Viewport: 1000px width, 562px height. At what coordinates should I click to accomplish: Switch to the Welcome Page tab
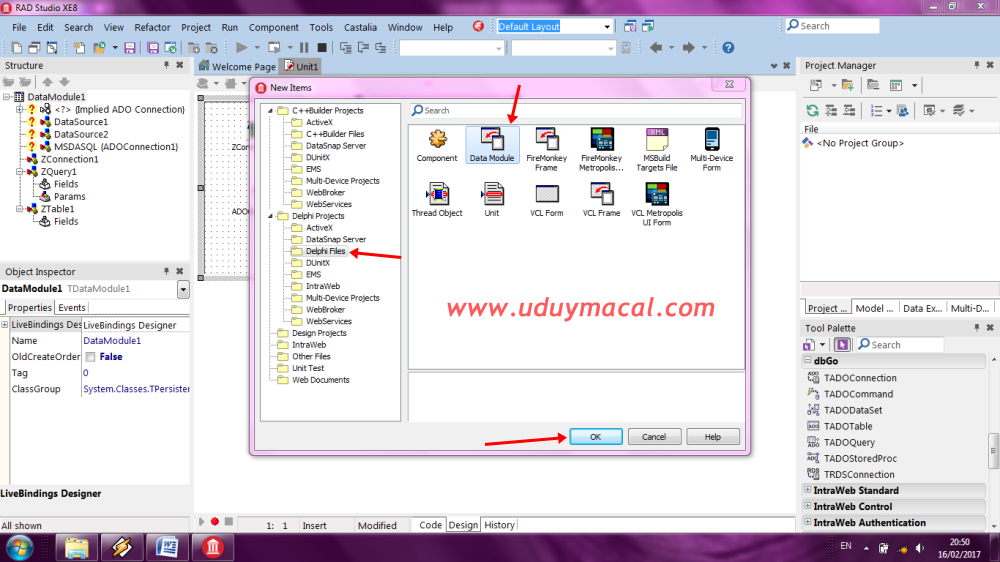(x=237, y=66)
